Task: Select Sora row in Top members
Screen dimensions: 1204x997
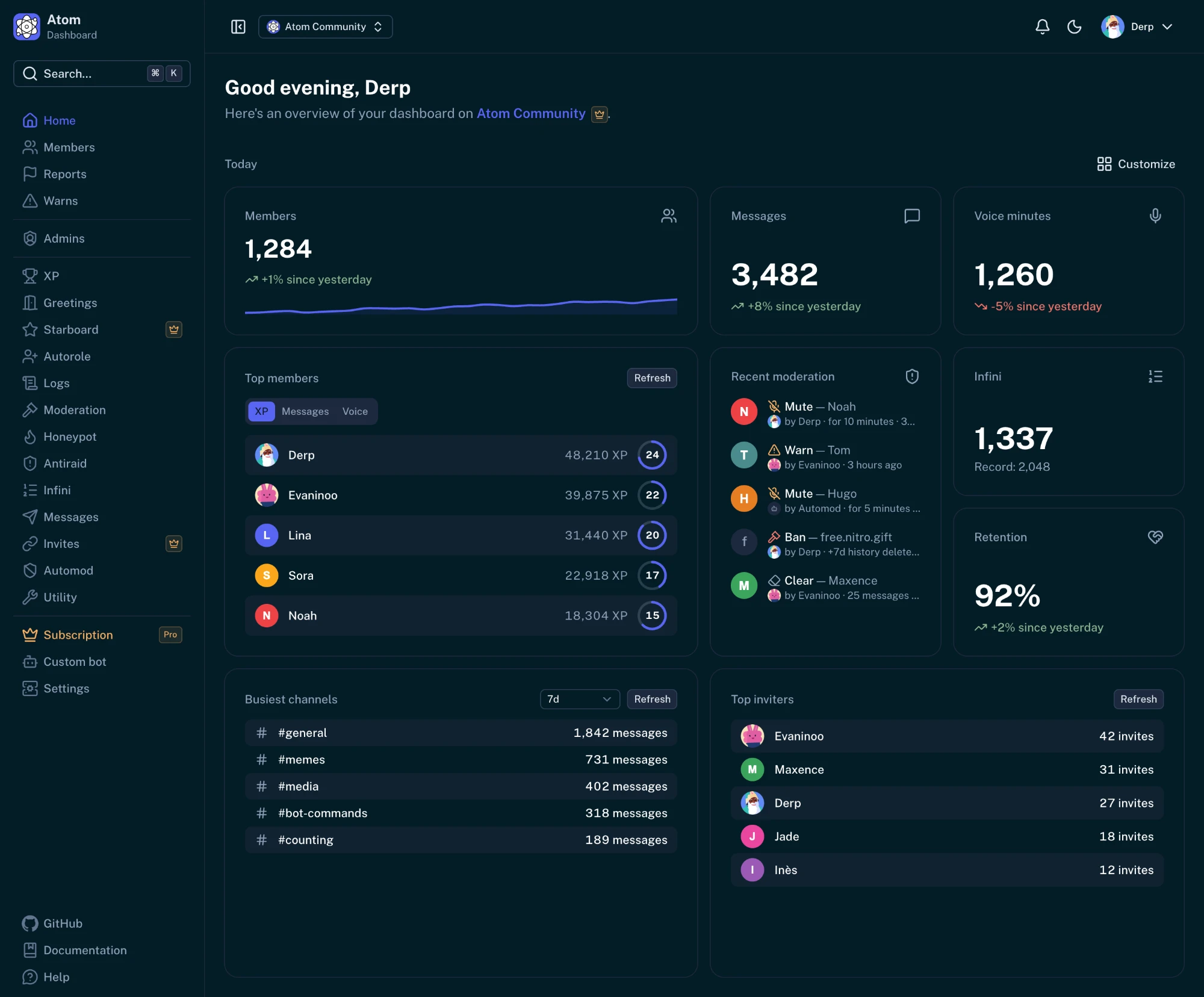Action: pyautogui.click(x=461, y=576)
